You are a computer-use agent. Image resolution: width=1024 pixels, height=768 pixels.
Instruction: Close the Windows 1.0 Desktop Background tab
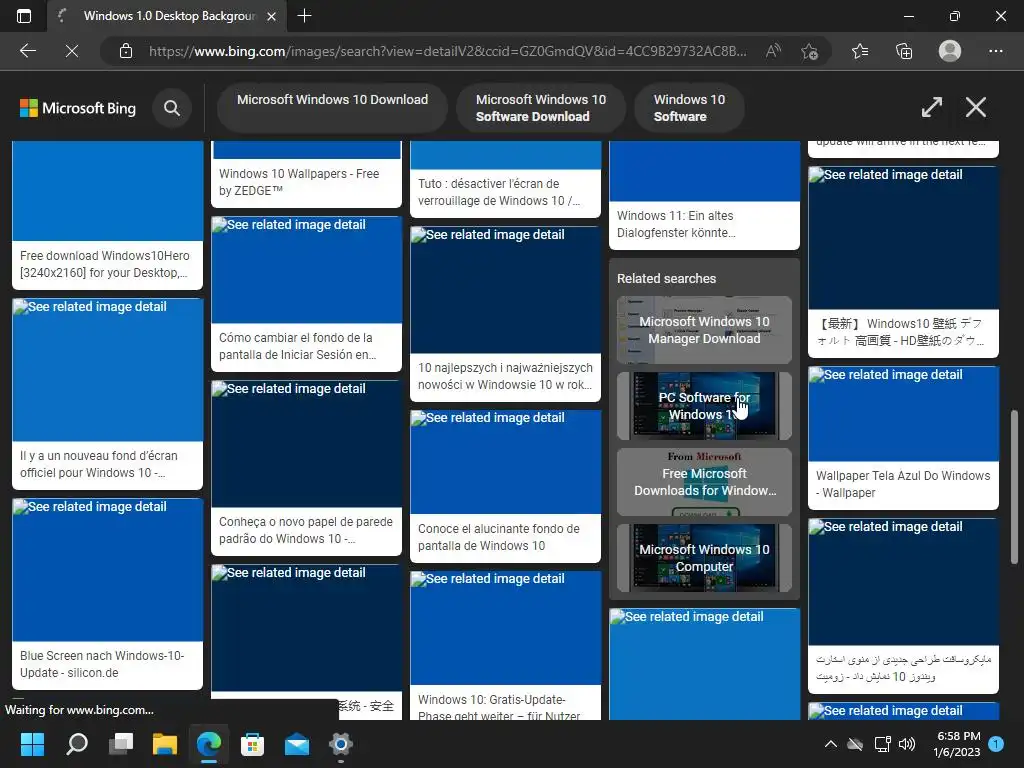point(272,16)
